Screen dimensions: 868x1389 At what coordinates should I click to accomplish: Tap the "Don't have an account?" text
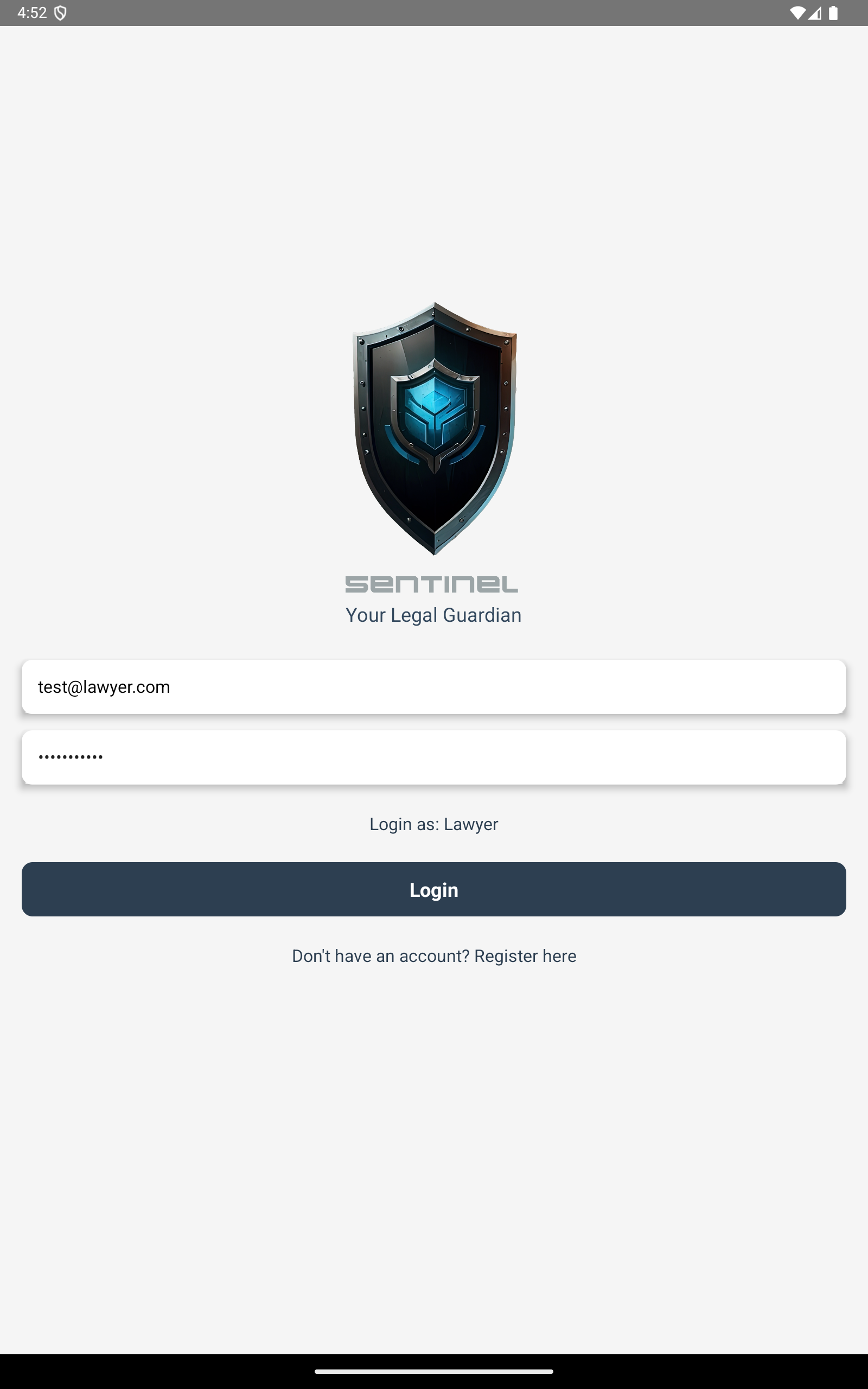(381, 956)
